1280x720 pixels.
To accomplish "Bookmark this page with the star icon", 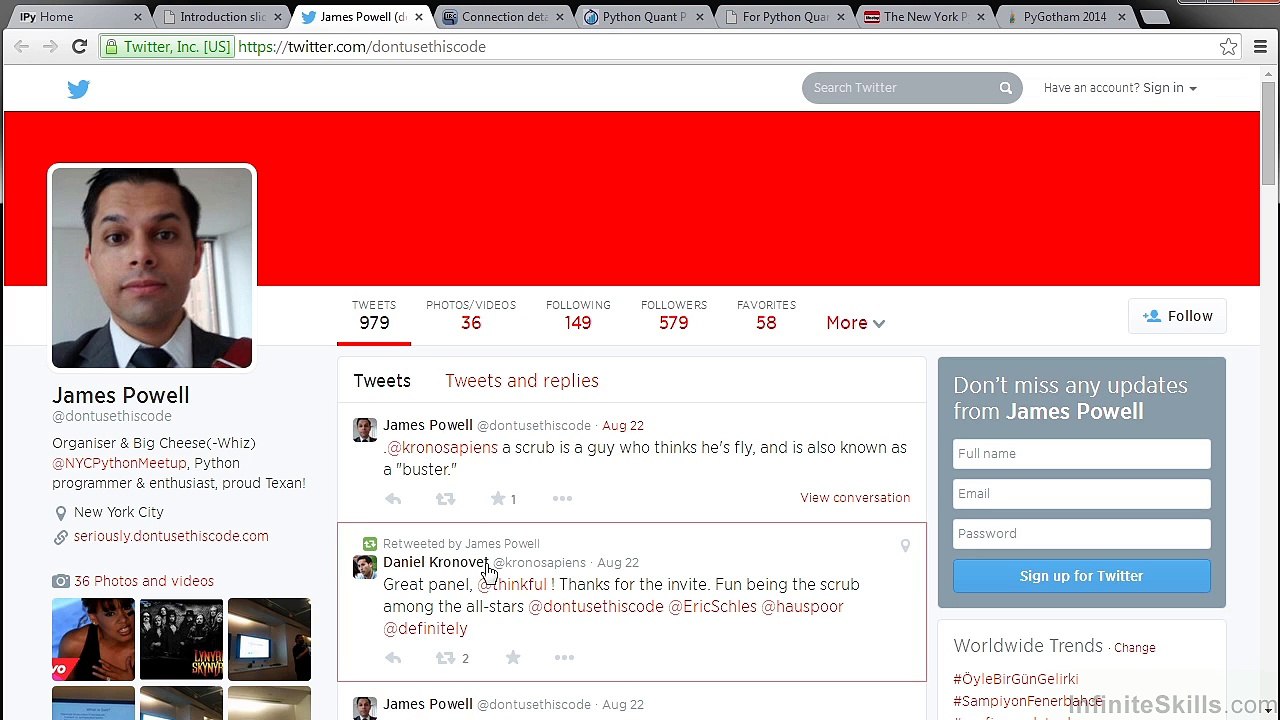I will pos(1228,47).
